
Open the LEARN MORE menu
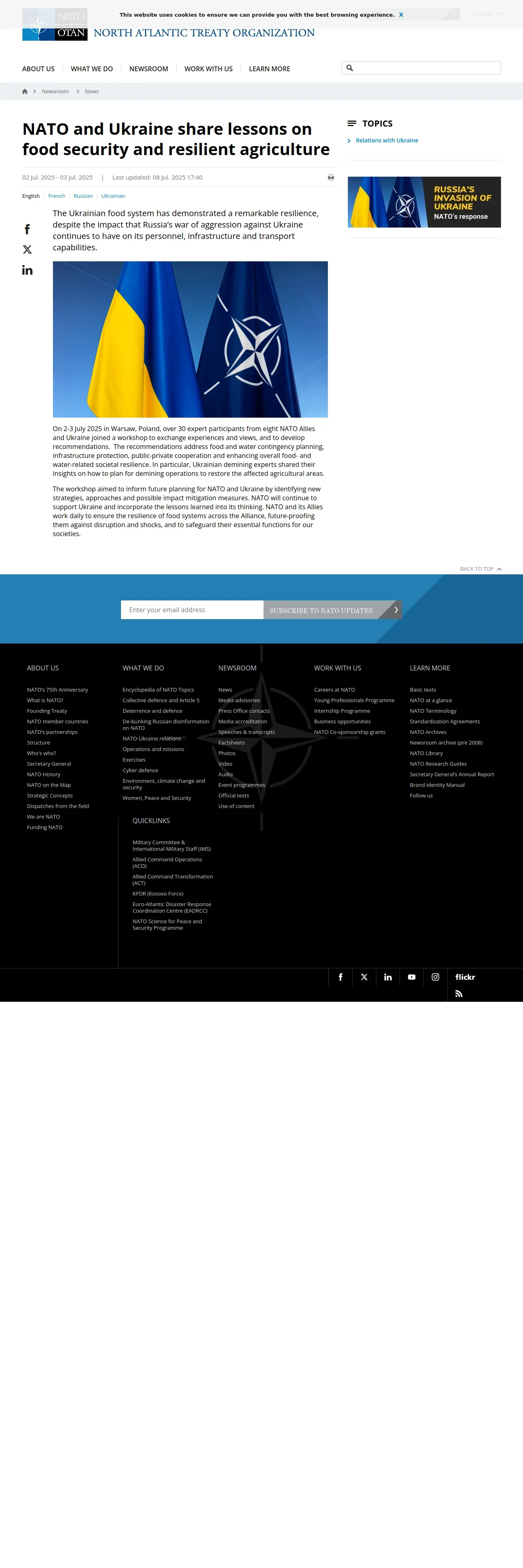pyautogui.click(x=270, y=69)
